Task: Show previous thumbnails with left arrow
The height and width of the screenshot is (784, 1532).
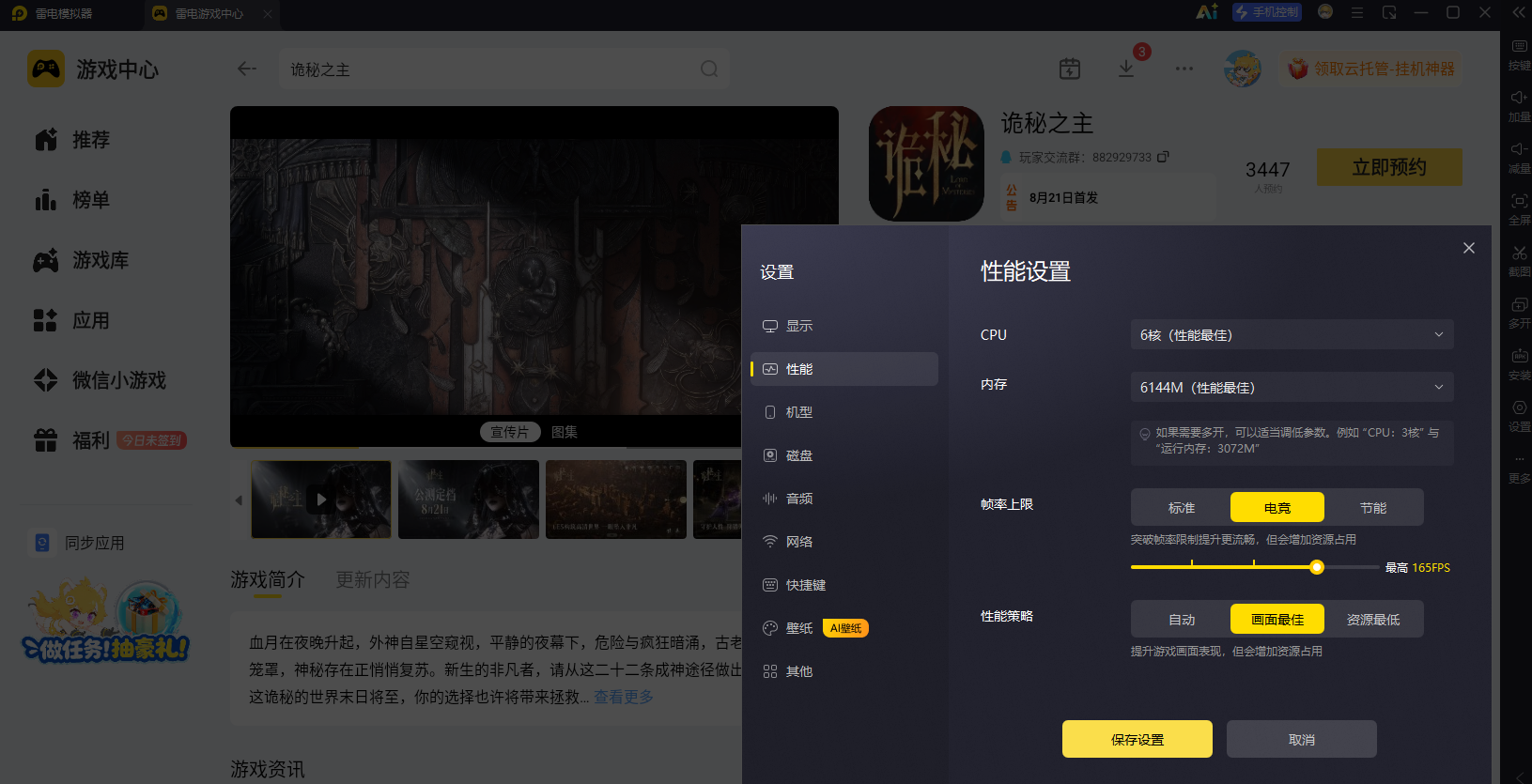Action: point(239,500)
